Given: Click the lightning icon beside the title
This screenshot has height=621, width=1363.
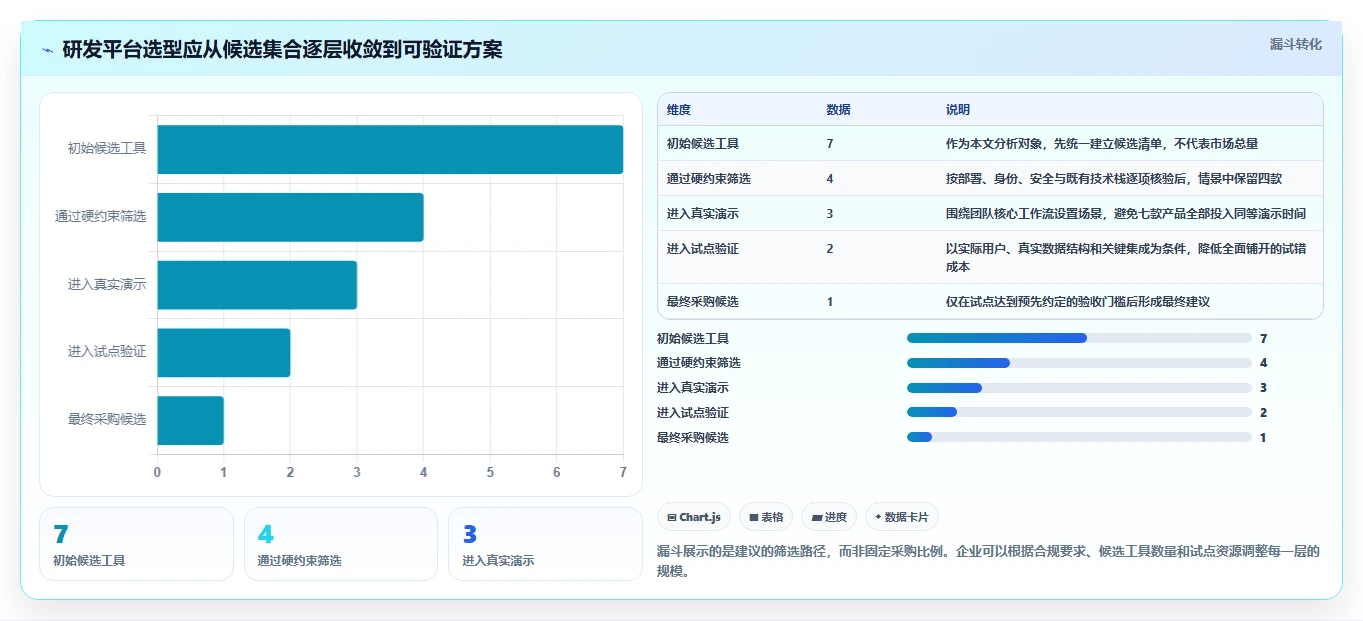Looking at the screenshot, I should tap(48, 50).
